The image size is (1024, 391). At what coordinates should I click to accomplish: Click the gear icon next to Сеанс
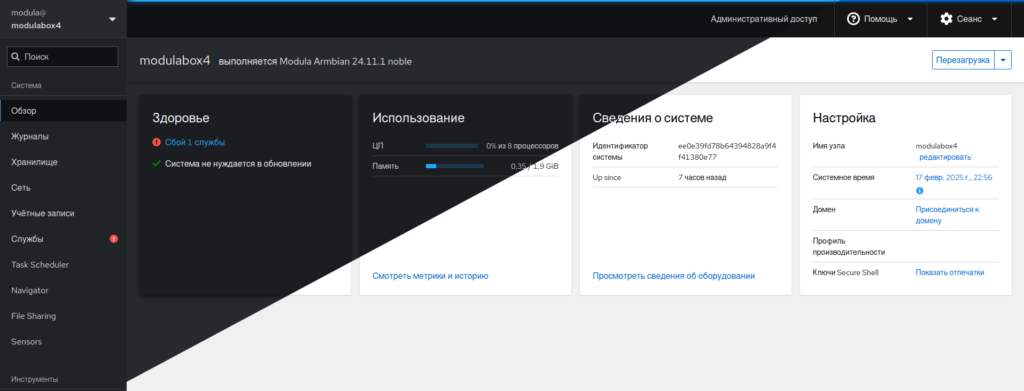click(946, 19)
